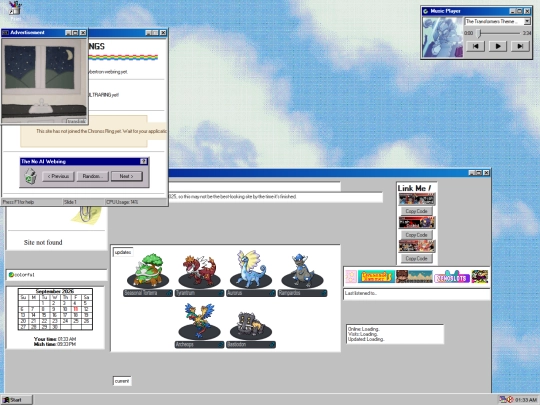This screenshot has height=405, width=540.
Task: Click the colorful site button beside ZEHOSLOTS
Action: tap(480, 277)
